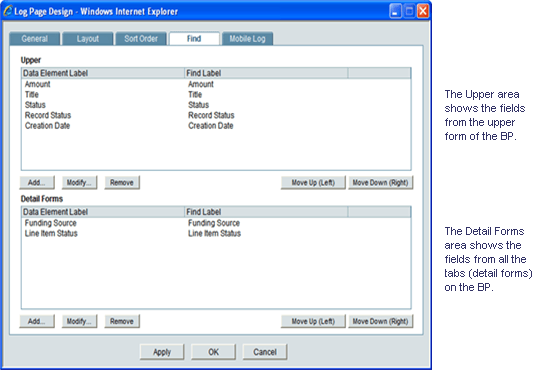Viewport: 539px width, 370px height.
Task: Click Creation Date in Find Label column
Action: (x=211, y=126)
